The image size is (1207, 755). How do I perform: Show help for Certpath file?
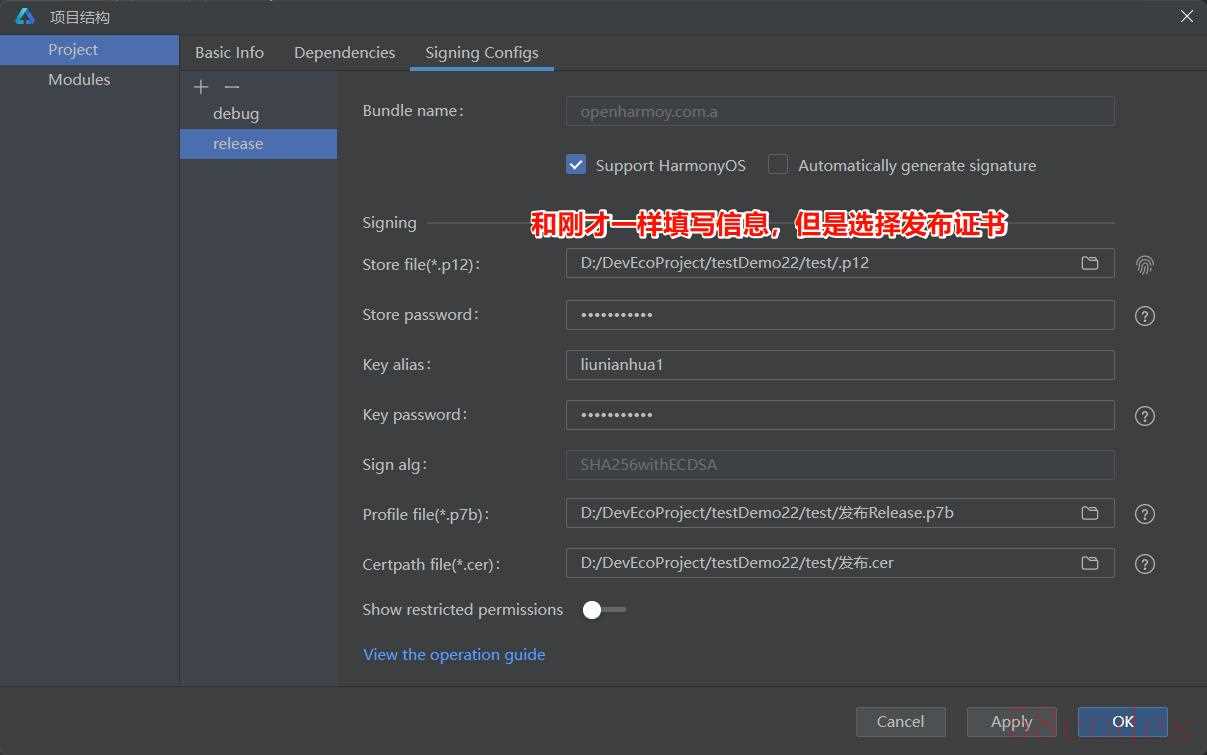pyautogui.click(x=1145, y=564)
